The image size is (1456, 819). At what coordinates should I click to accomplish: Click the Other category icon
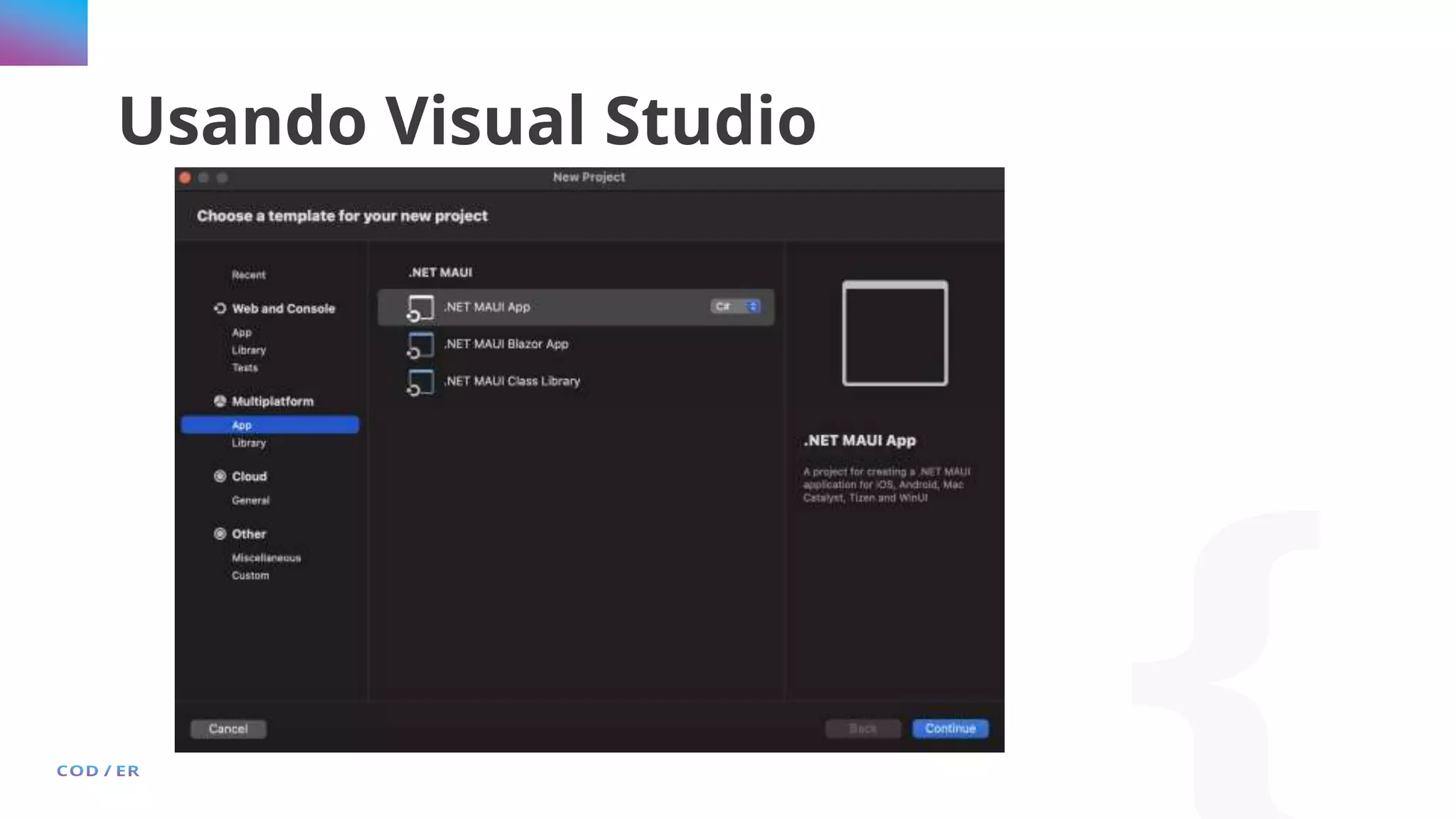[220, 534]
